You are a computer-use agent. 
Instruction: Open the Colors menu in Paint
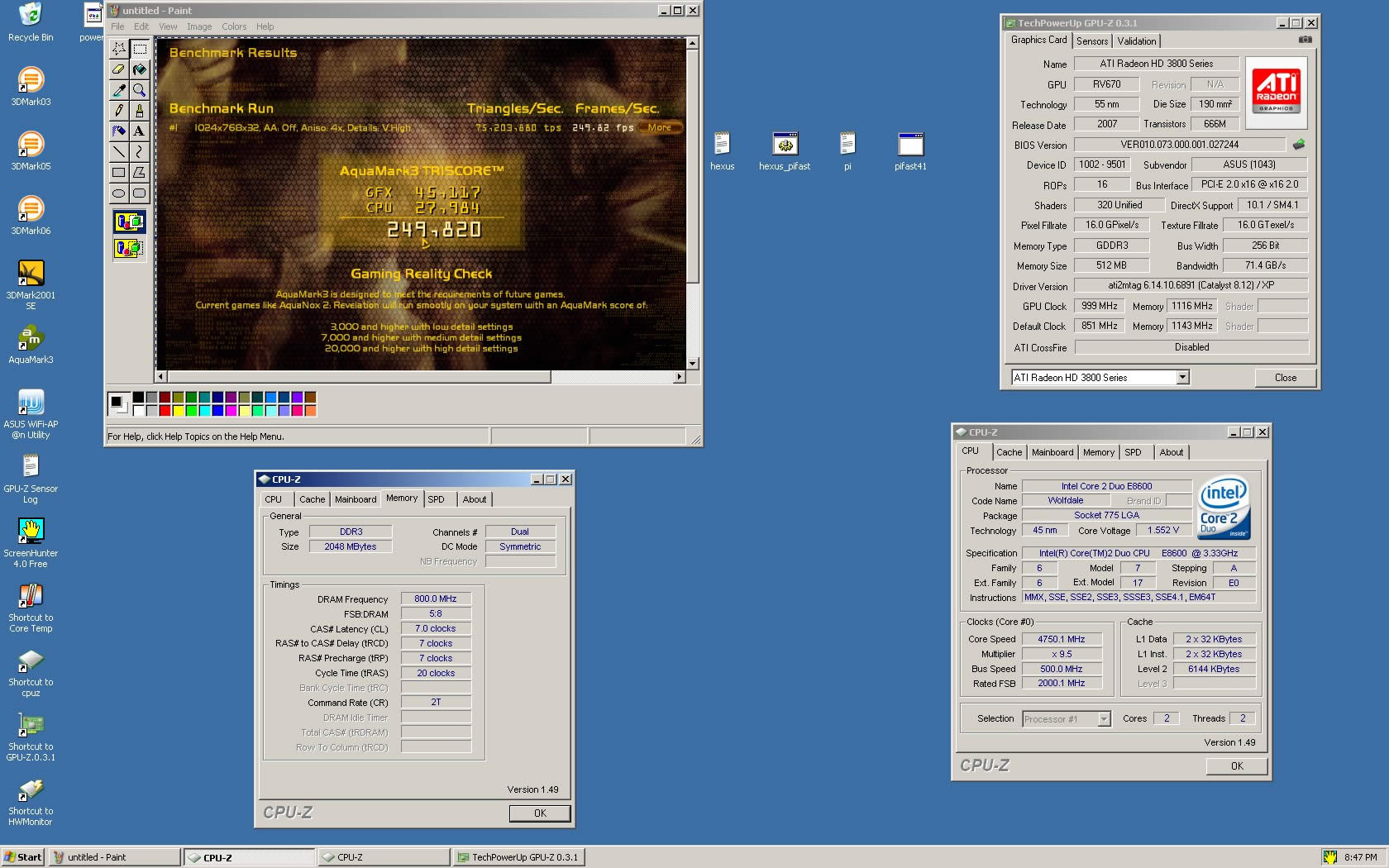point(234,26)
